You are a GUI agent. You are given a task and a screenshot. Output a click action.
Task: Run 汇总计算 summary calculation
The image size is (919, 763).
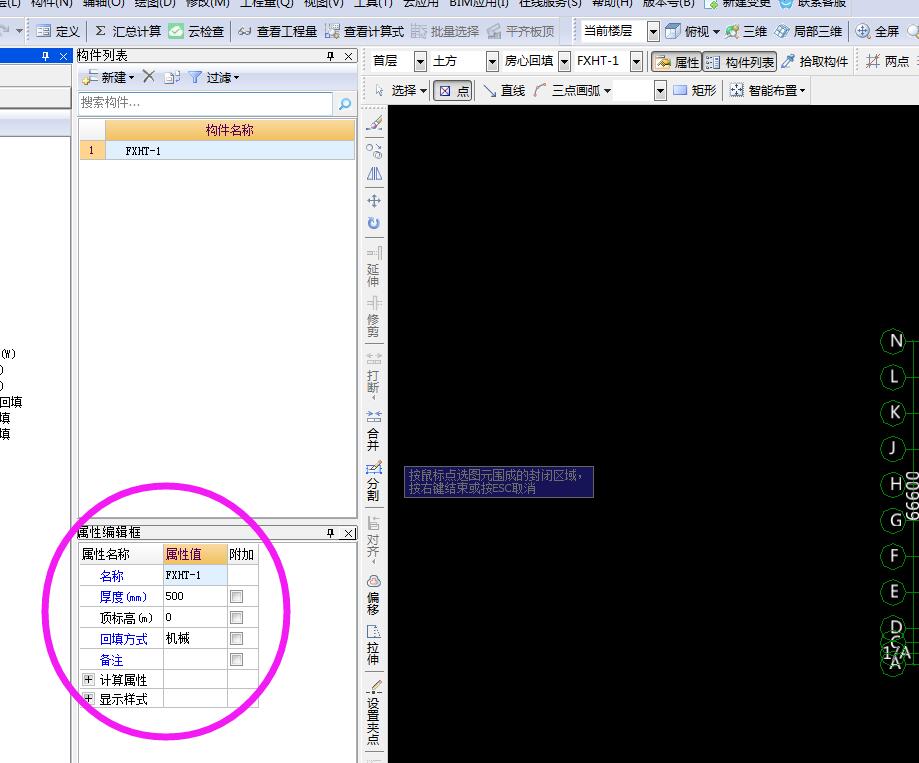(x=127, y=31)
